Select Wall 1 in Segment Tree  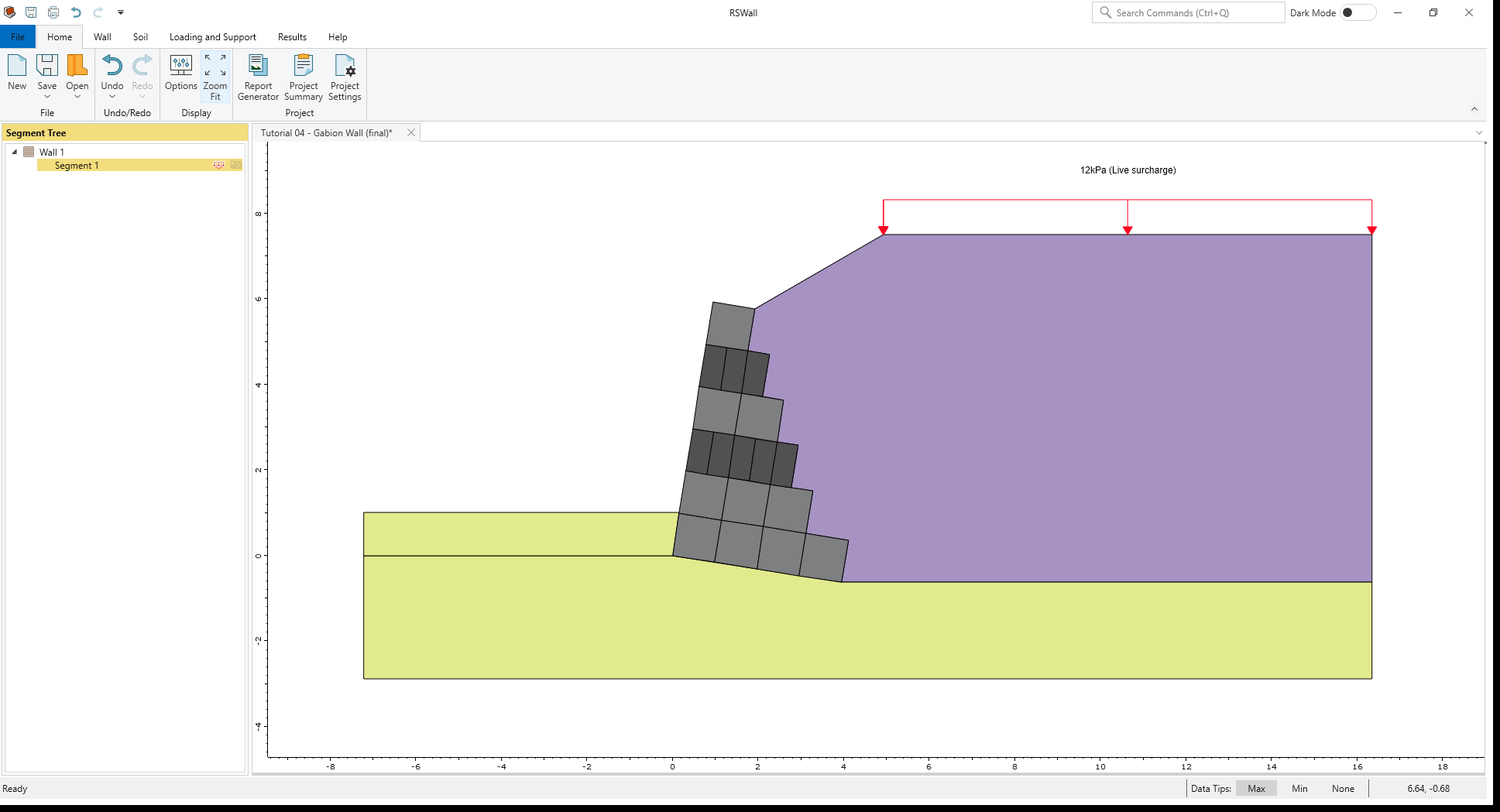52,152
